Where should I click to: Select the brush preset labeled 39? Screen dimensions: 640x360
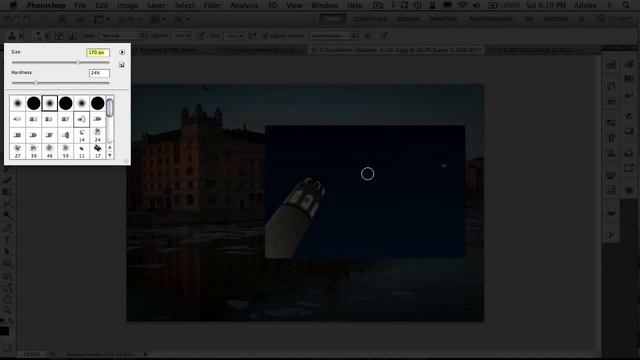[33, 151]
